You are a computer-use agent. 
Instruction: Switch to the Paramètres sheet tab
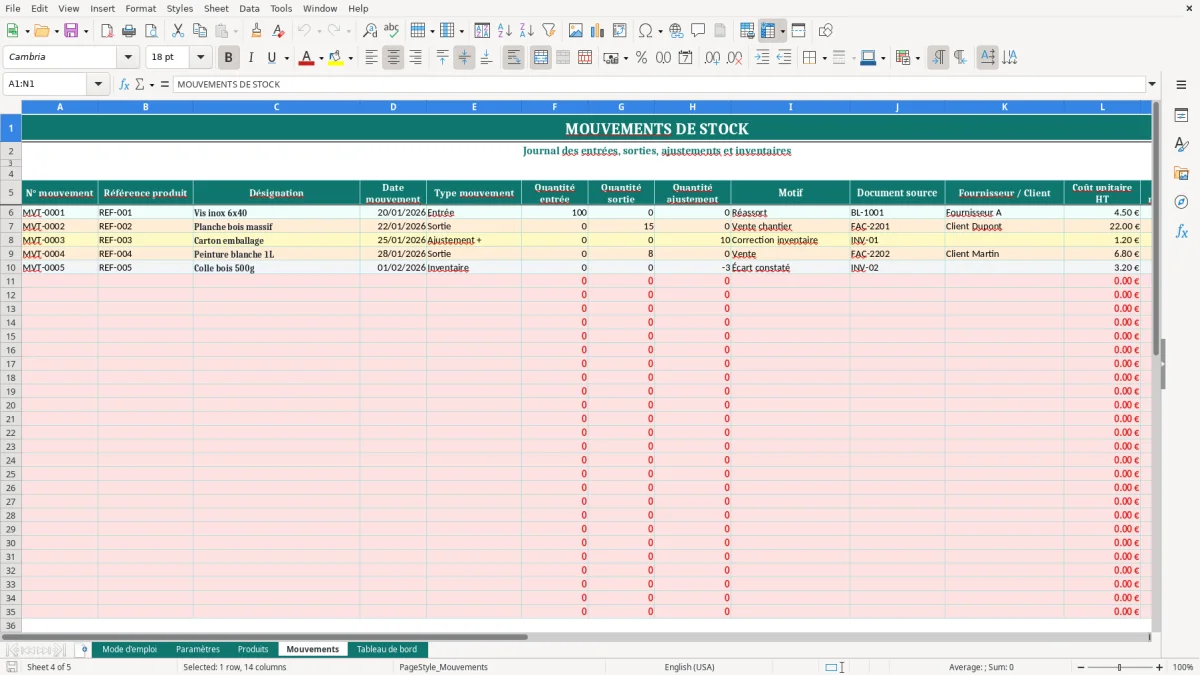(x=198, y=649)
